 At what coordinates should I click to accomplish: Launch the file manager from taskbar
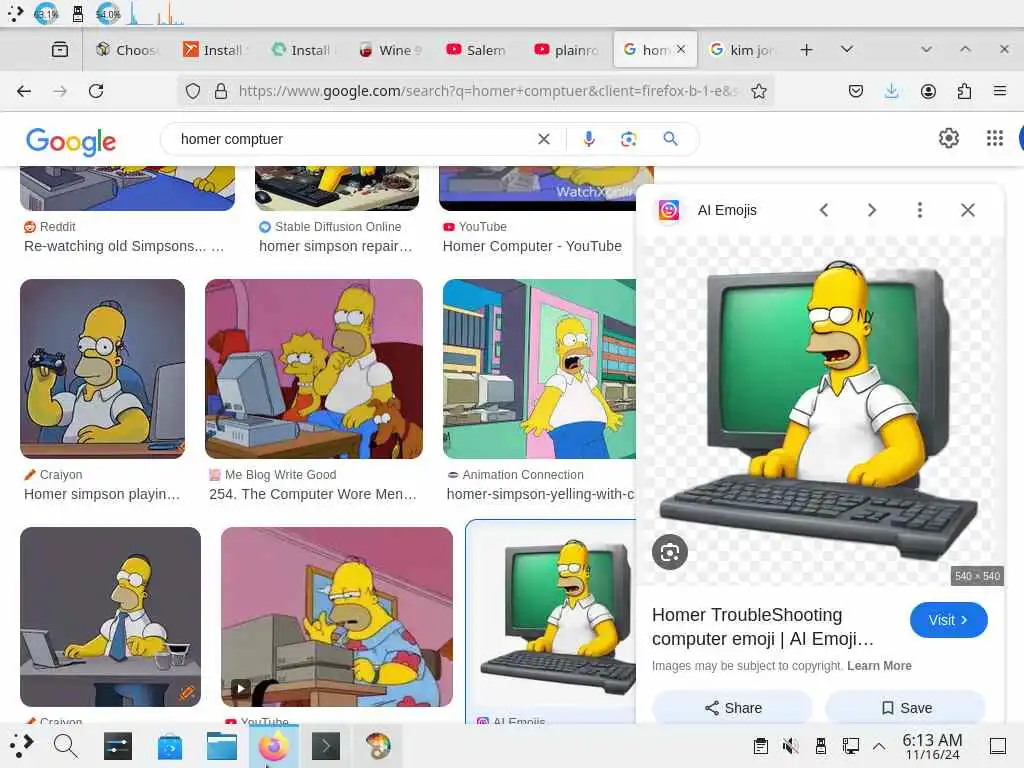222,746
